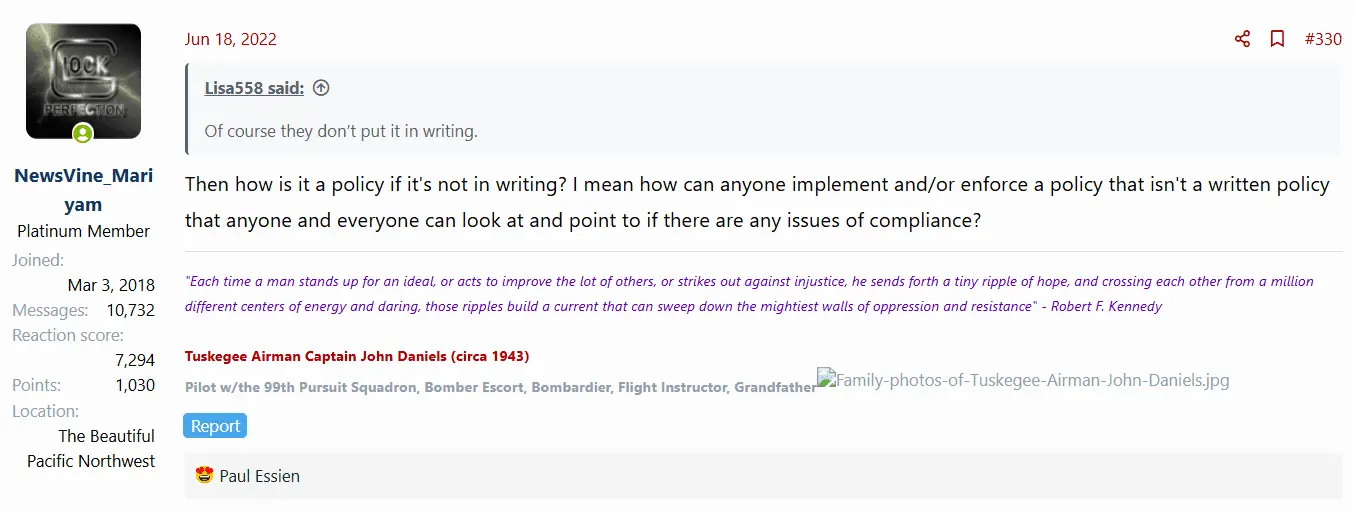Viewport: 1357px width, 519px height.
Task: Click the Platinum Member user title
Action: click(83, 231)
